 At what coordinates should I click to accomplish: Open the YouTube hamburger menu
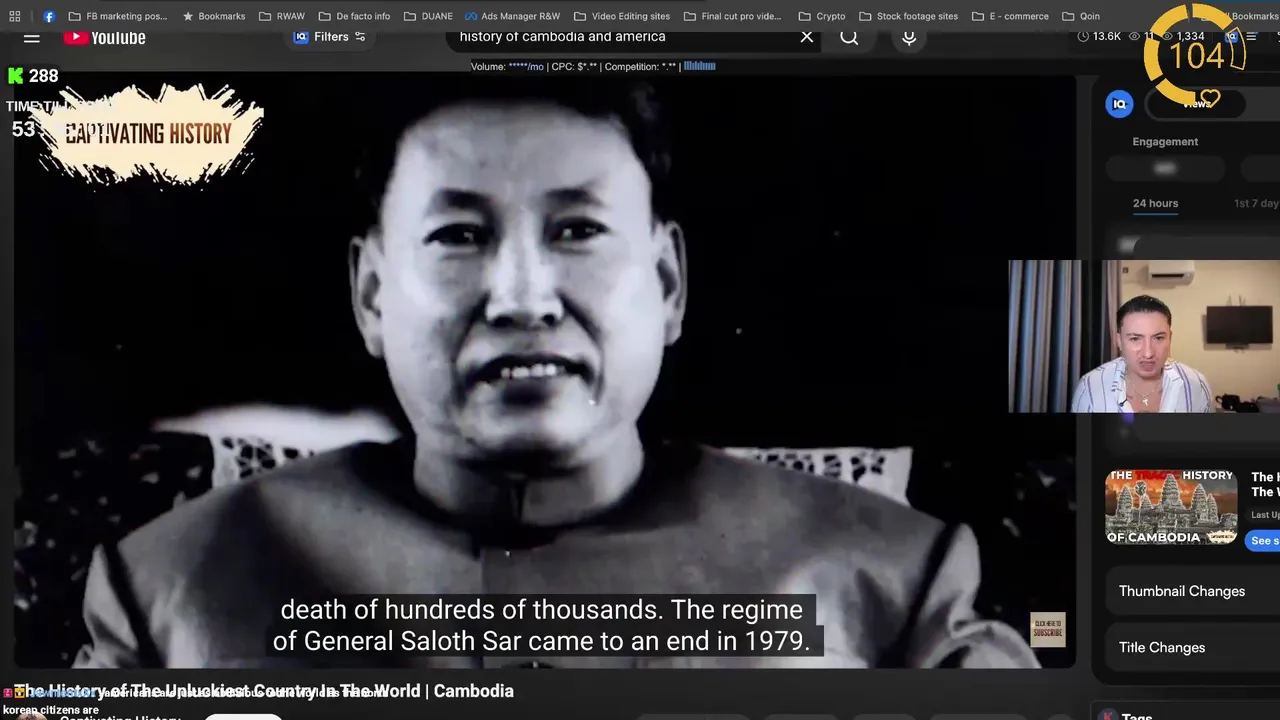(31, 37)
